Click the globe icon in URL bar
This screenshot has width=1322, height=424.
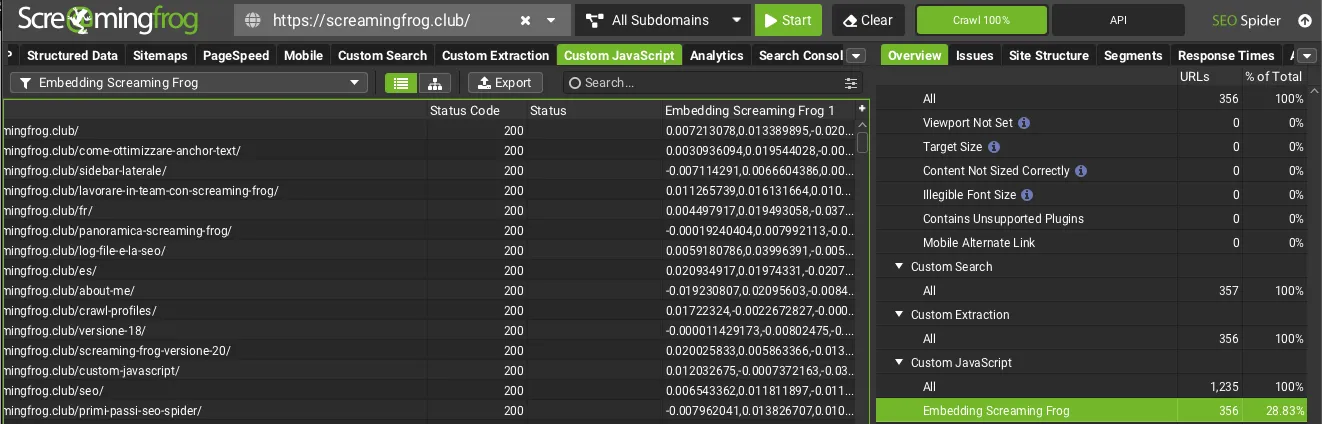(x=252, y=20)
